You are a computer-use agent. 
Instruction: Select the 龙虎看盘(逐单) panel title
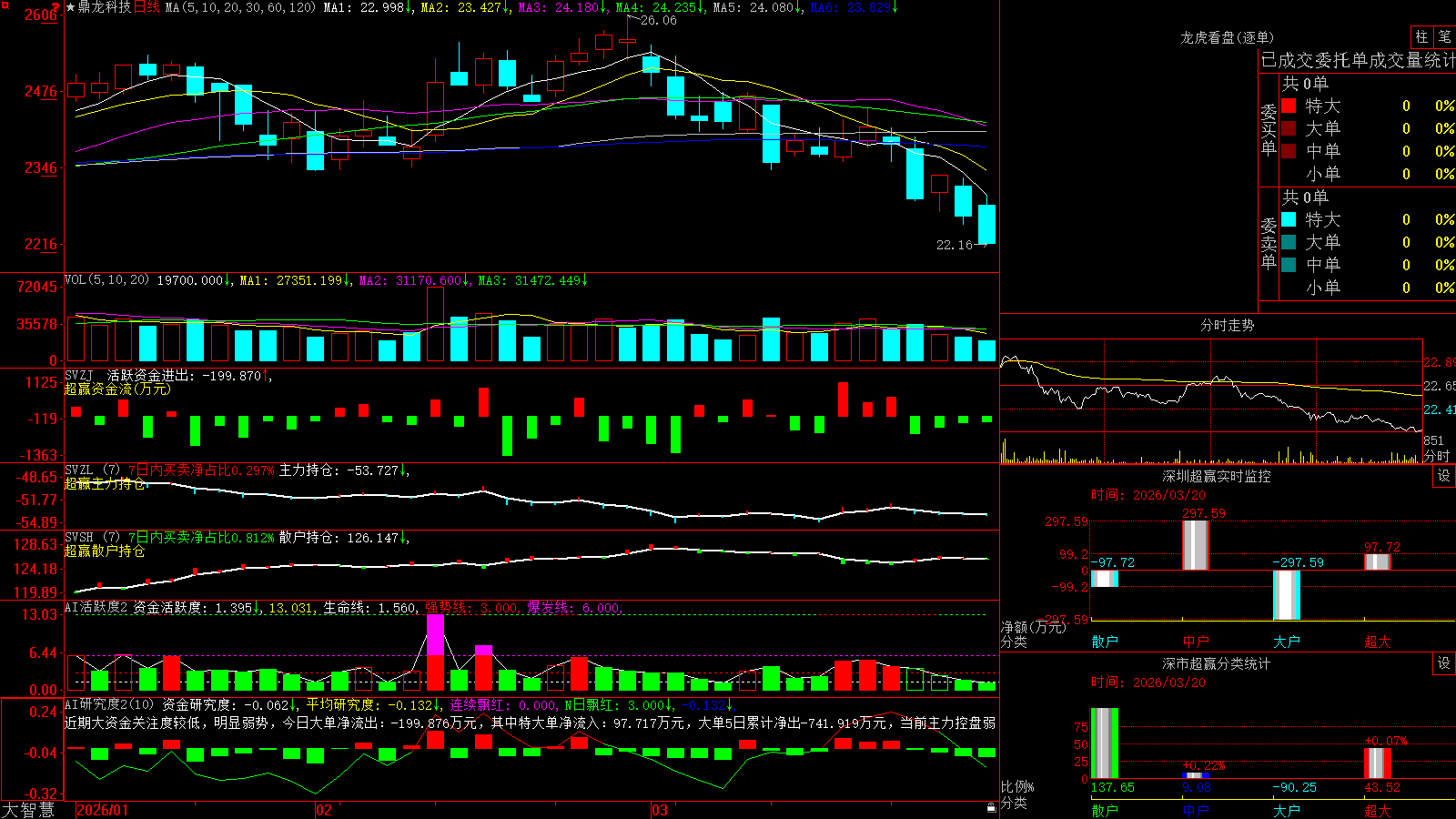[1227, 37]
